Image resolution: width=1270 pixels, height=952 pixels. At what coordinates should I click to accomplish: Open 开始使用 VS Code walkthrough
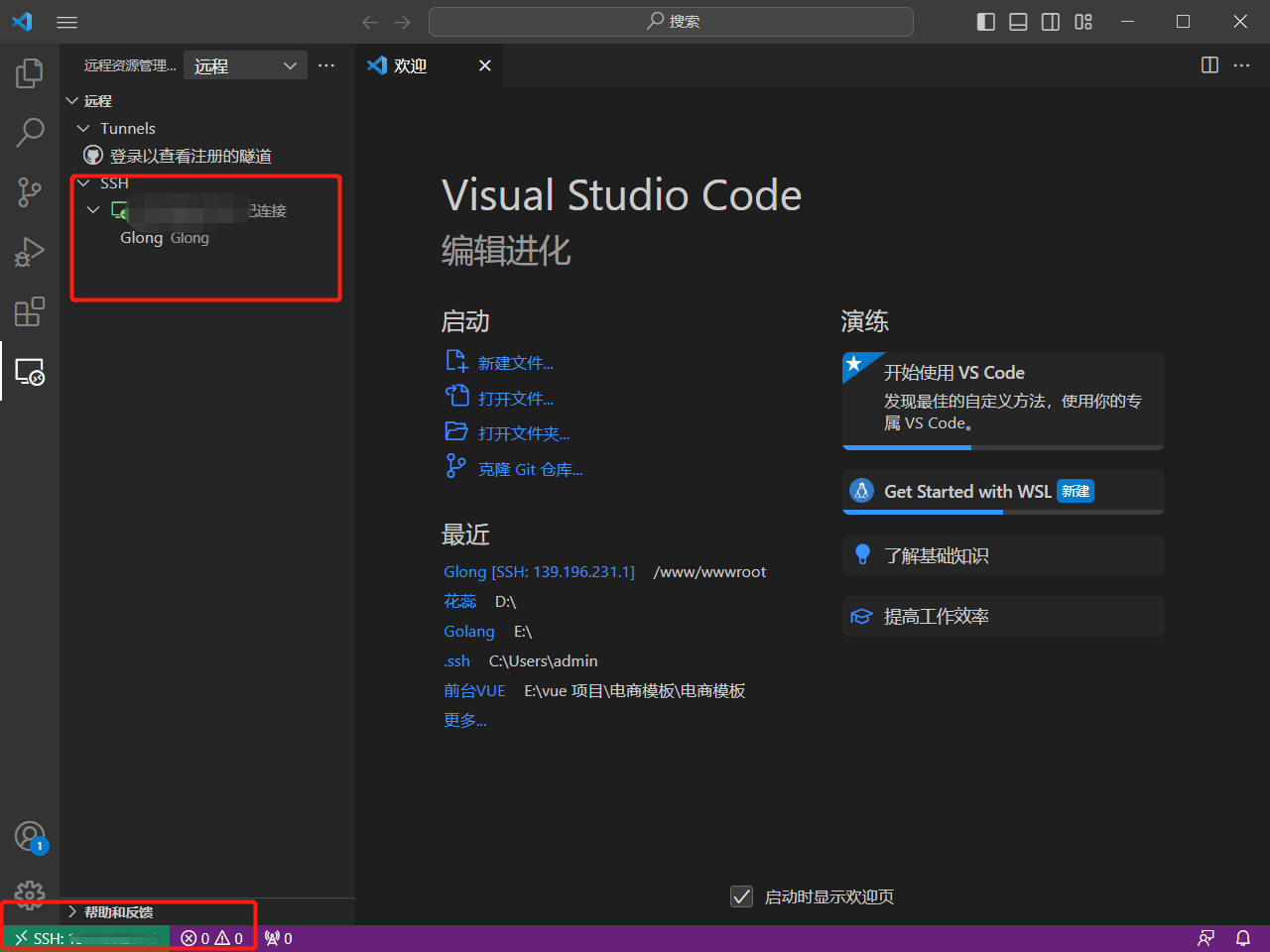point(1003,401)
